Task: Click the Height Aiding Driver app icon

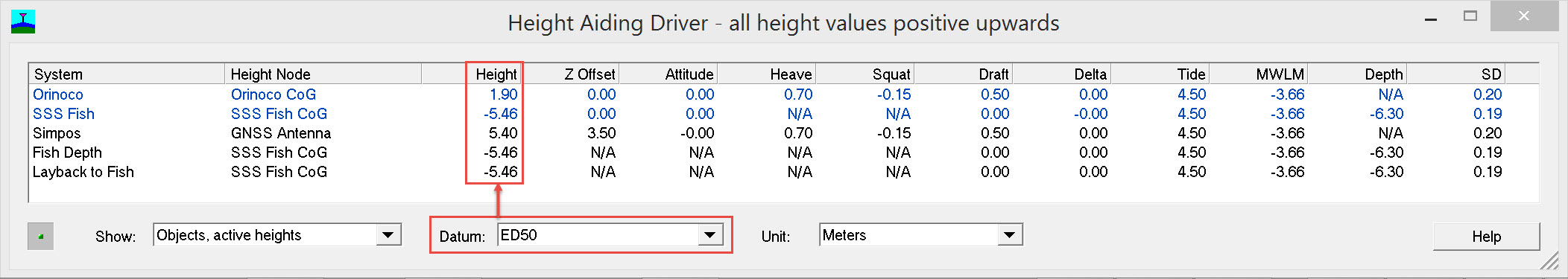Action: tap(23, 22)
